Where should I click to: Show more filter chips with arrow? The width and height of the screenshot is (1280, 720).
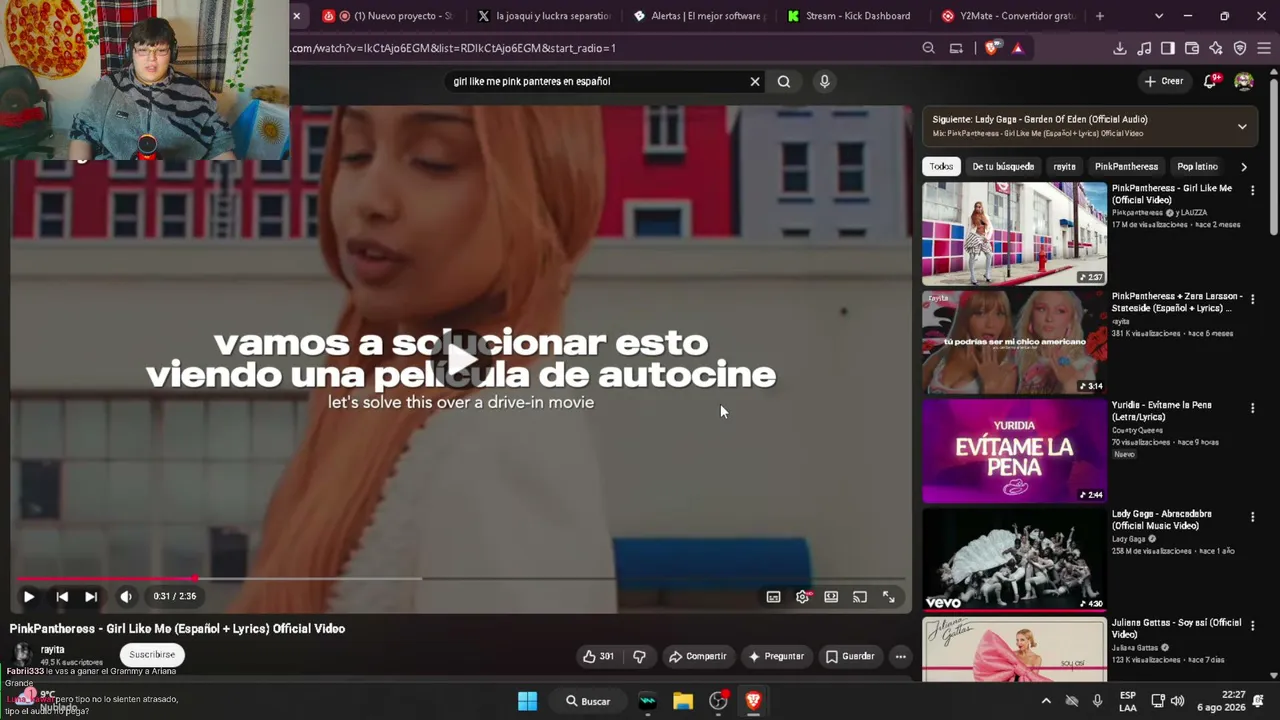[1244, 167]
